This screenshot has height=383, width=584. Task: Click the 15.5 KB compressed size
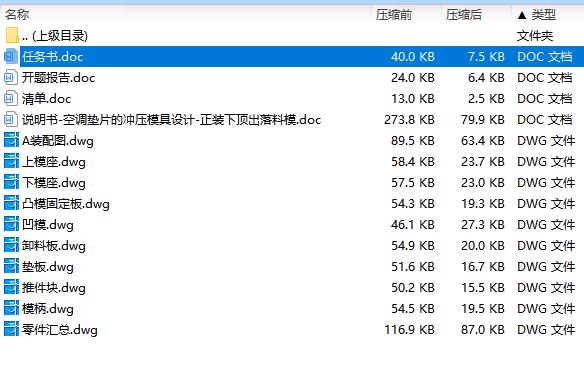[x=483, y=288]
